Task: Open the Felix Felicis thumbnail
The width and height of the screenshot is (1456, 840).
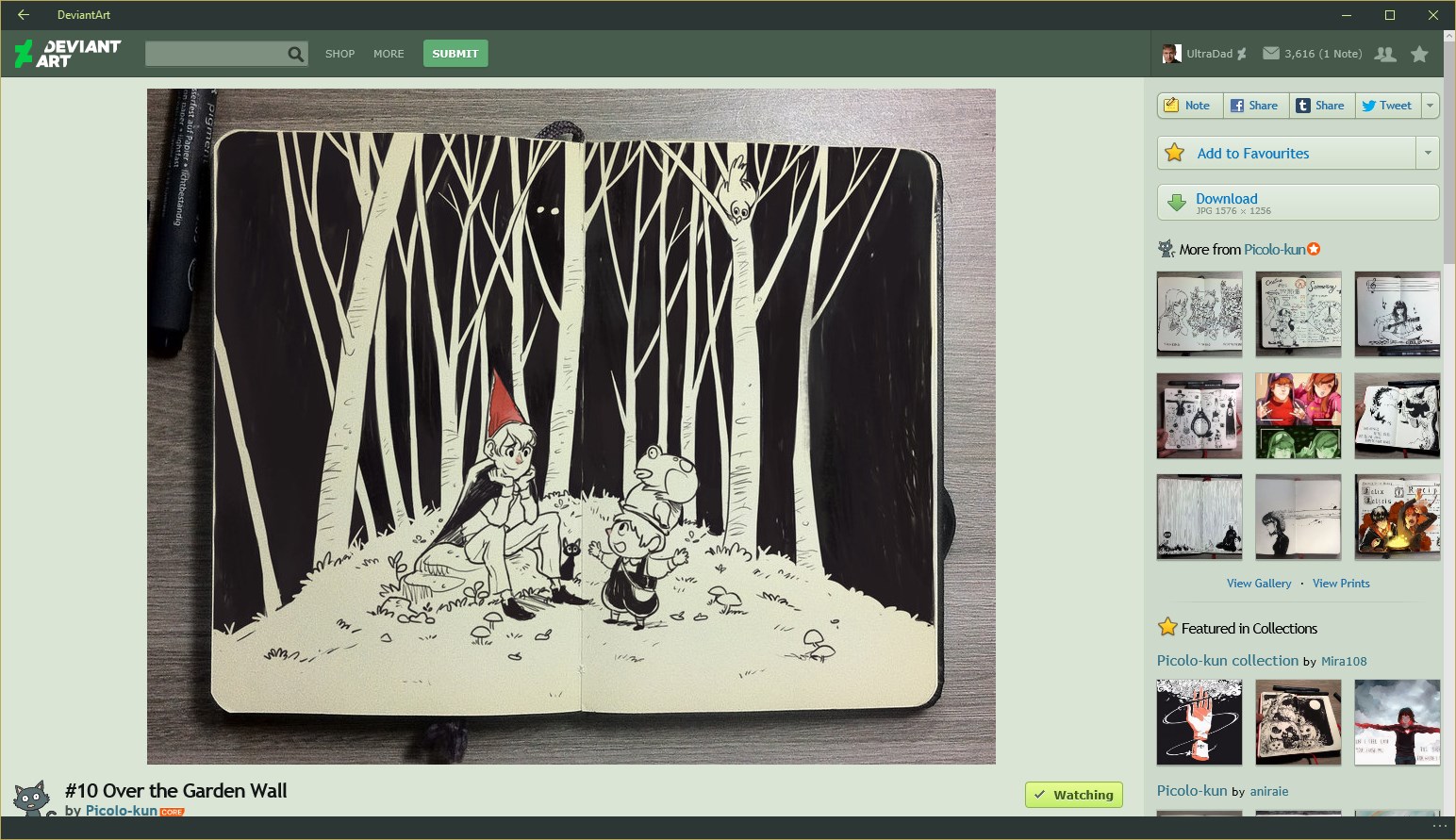Action: pos(1398,518)
